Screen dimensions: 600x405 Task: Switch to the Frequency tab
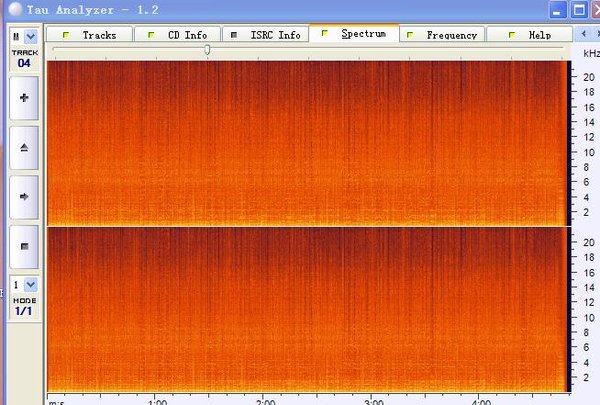(442, 35)
